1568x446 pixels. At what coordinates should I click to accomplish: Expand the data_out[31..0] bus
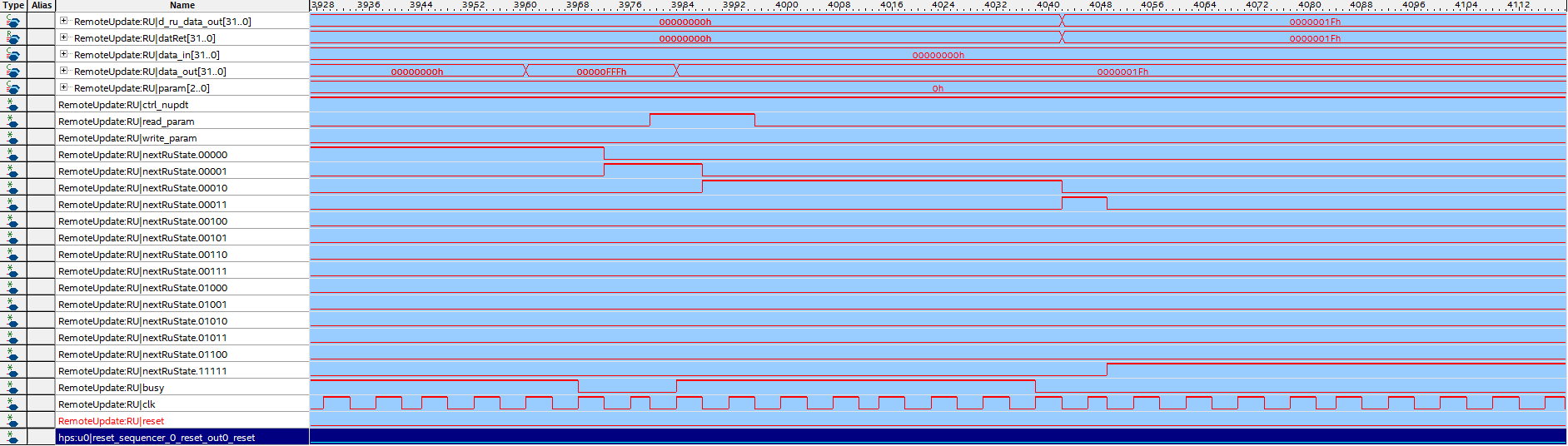pos(63,71)
